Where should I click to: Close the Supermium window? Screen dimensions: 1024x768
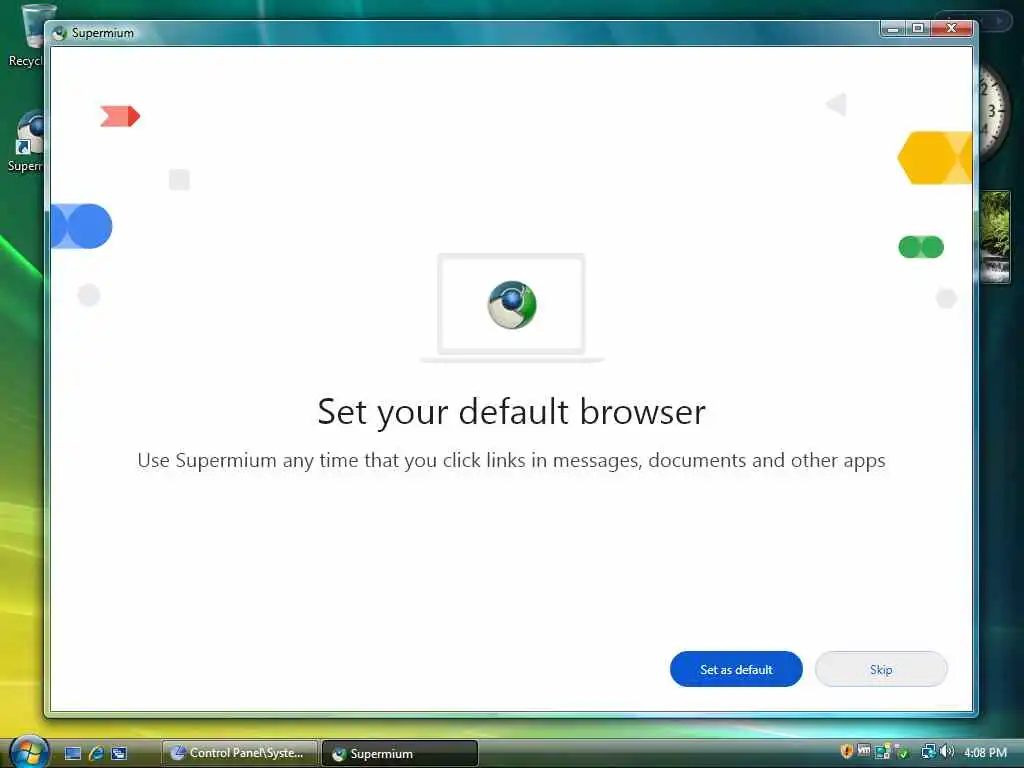952,29
